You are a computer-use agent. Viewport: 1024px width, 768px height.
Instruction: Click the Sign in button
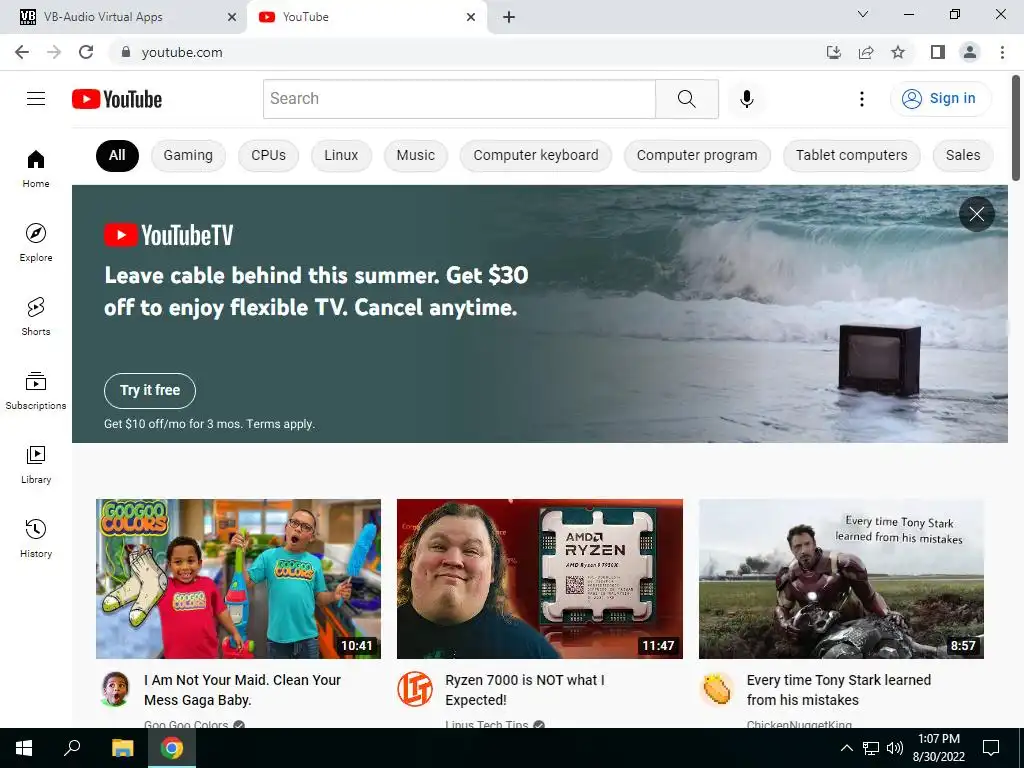(940, 99)
